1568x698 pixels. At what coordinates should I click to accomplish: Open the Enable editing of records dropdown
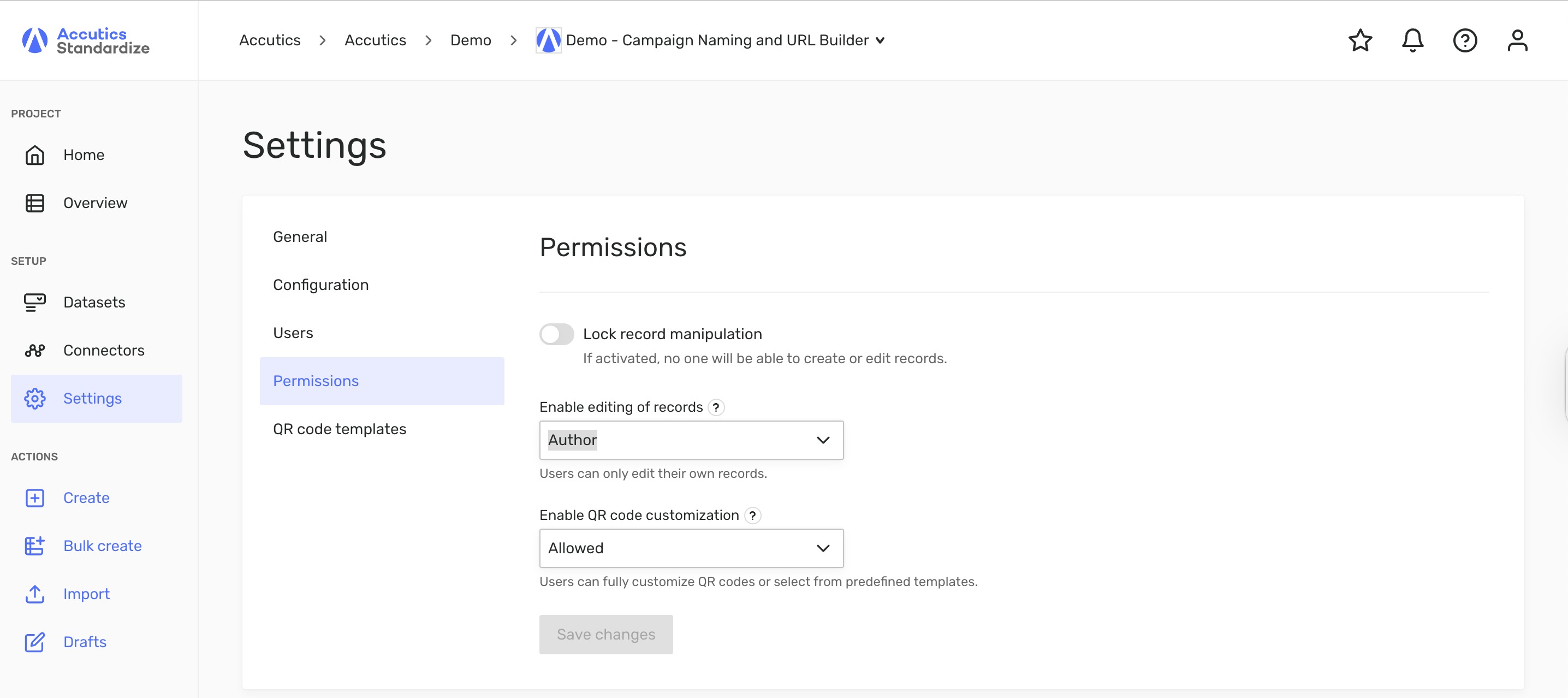click(x=691, y=440)
